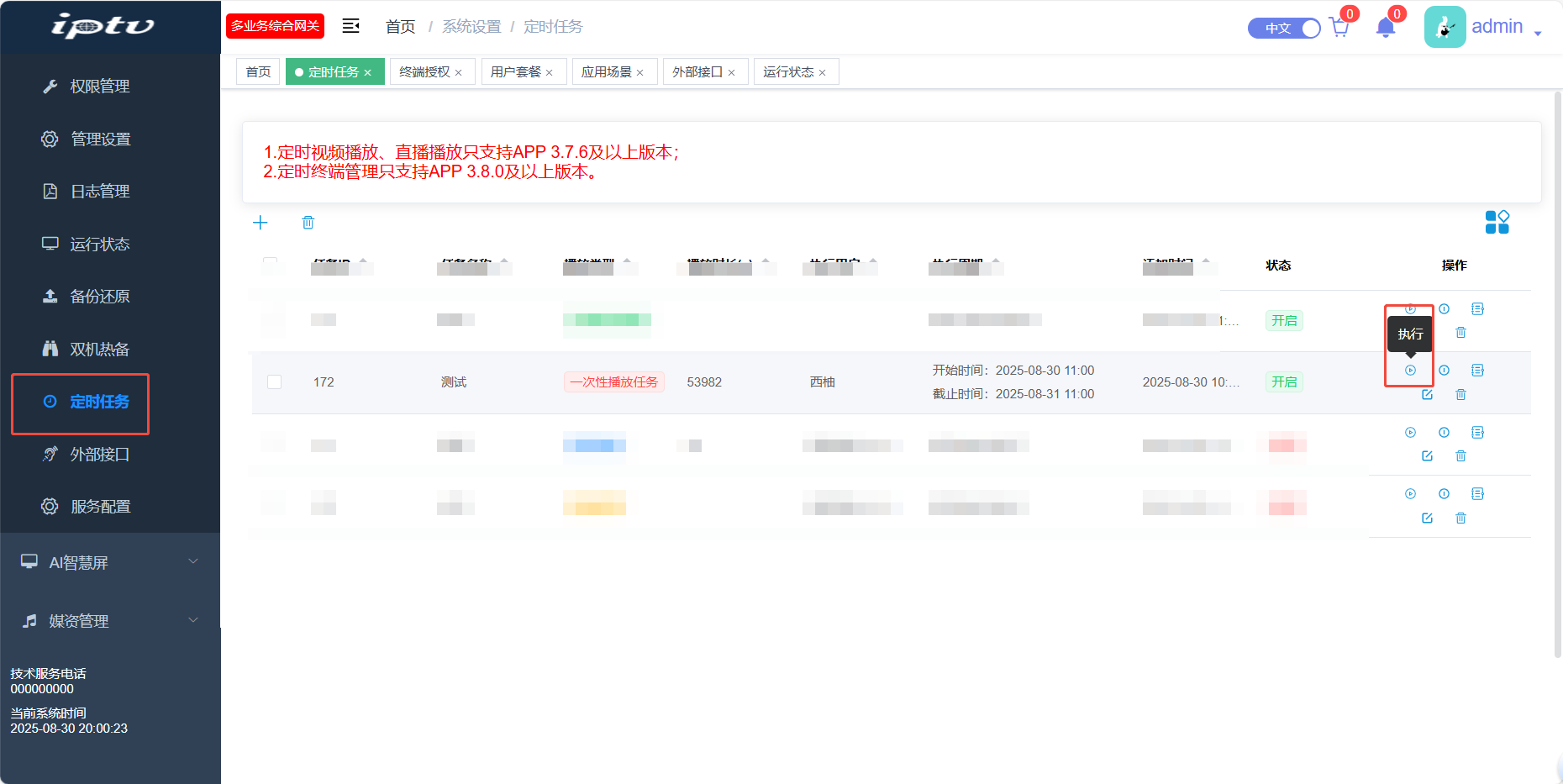Expand the 媒资管理 sidebar section
The image size is (1563, 784).
[x=109, y=621]
